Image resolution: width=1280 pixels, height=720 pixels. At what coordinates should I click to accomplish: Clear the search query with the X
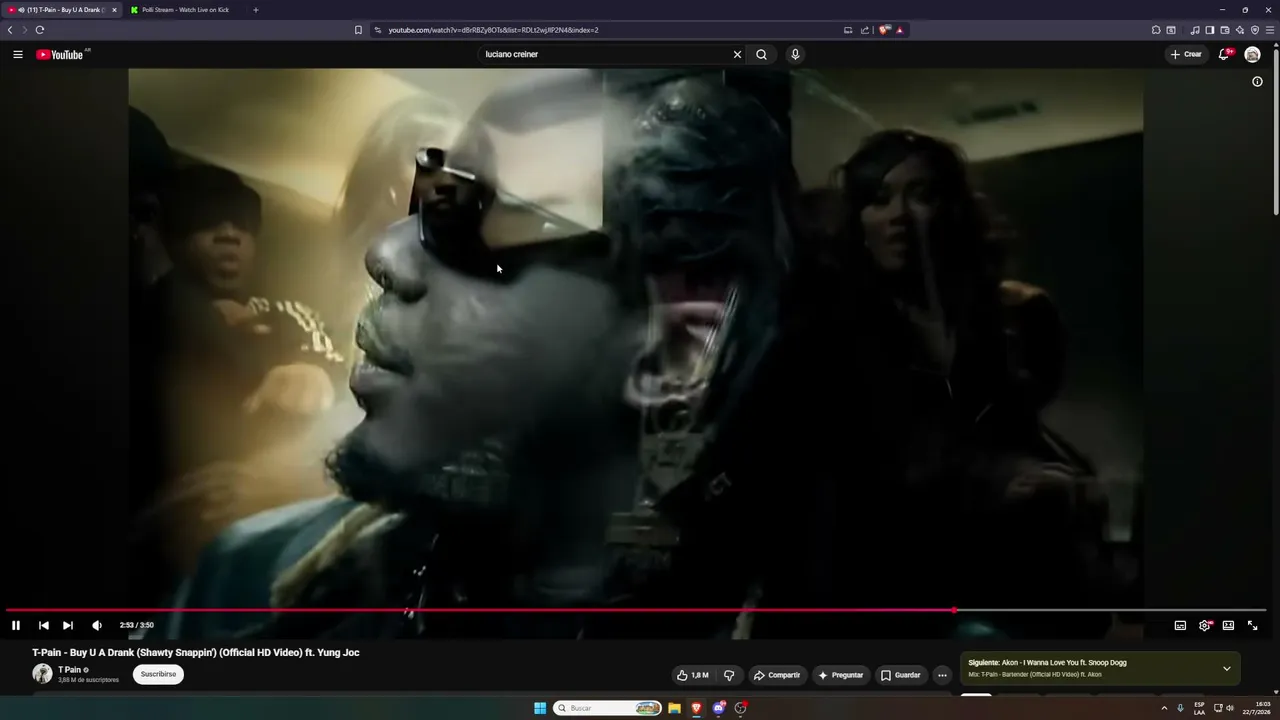click(738, 54)
